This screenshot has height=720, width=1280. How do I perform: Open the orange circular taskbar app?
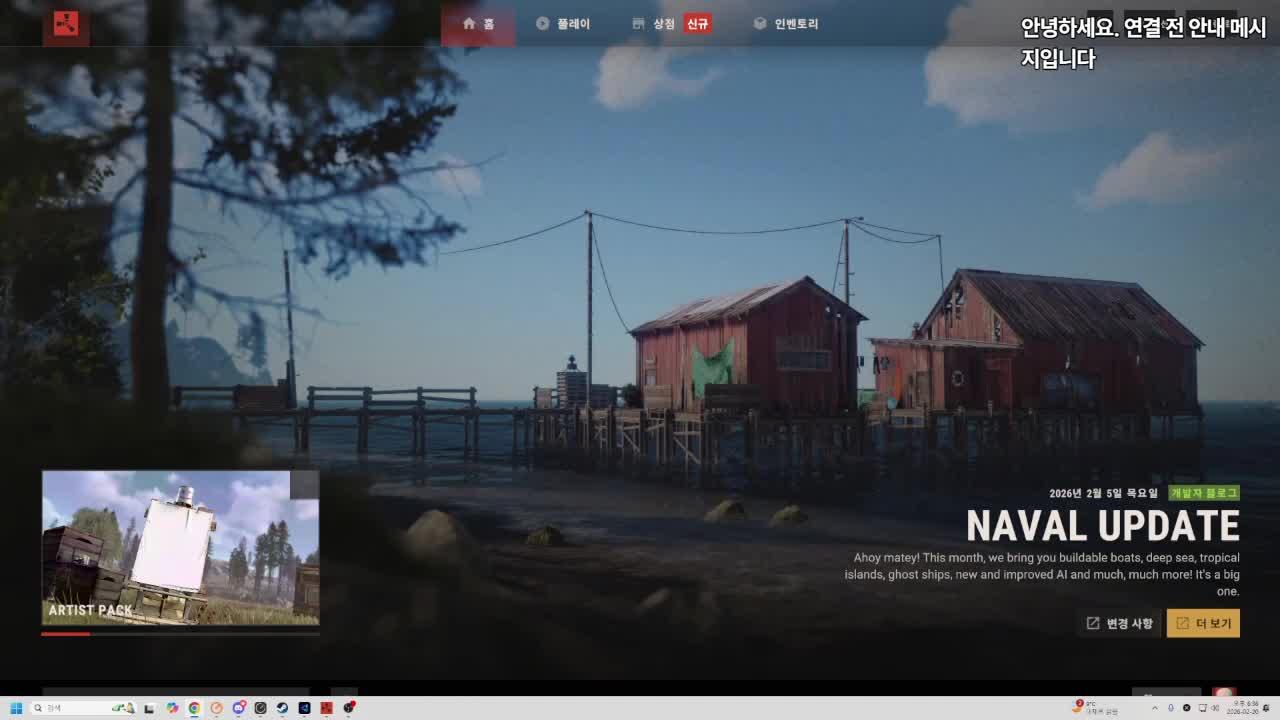(x=216, y=708)
